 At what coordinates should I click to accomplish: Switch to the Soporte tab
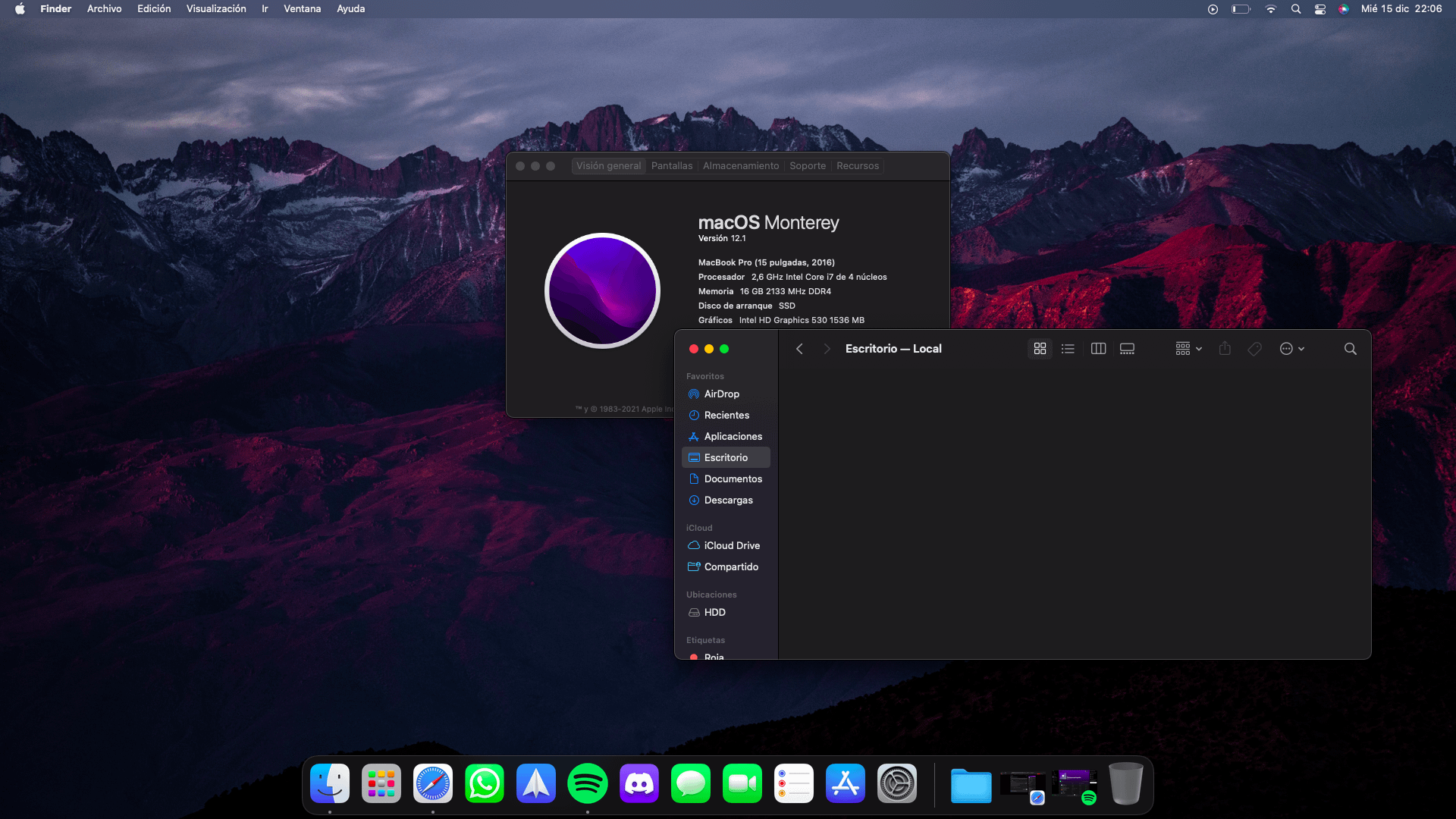808,166
